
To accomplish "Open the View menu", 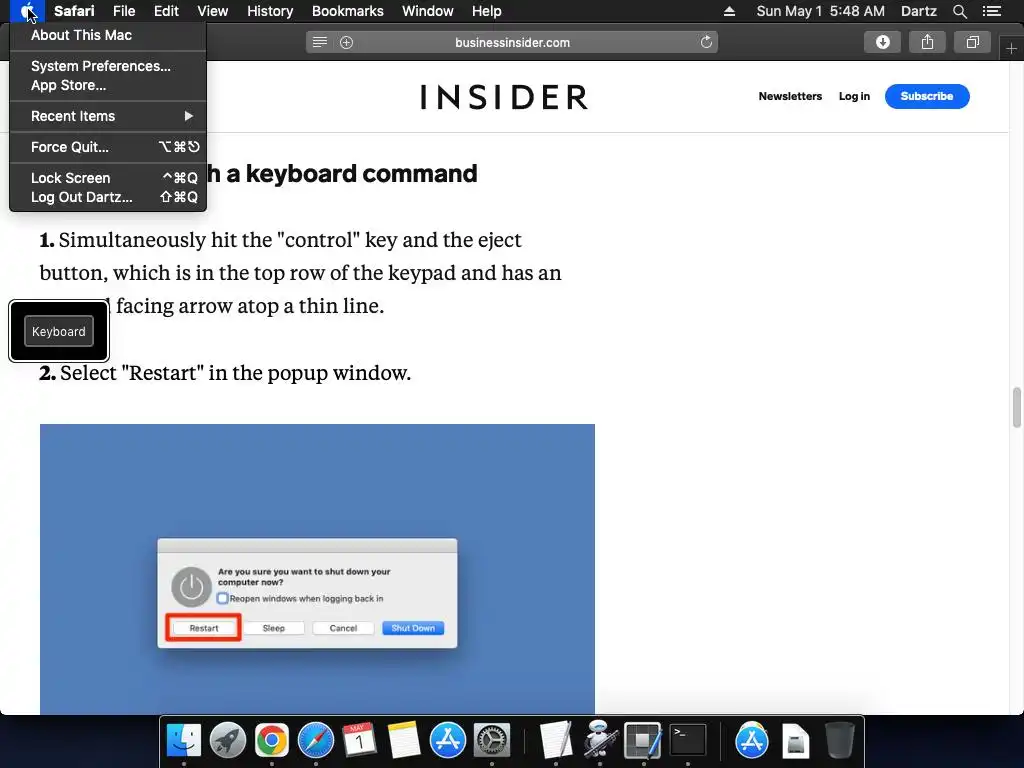I will (x=213, y=11).
